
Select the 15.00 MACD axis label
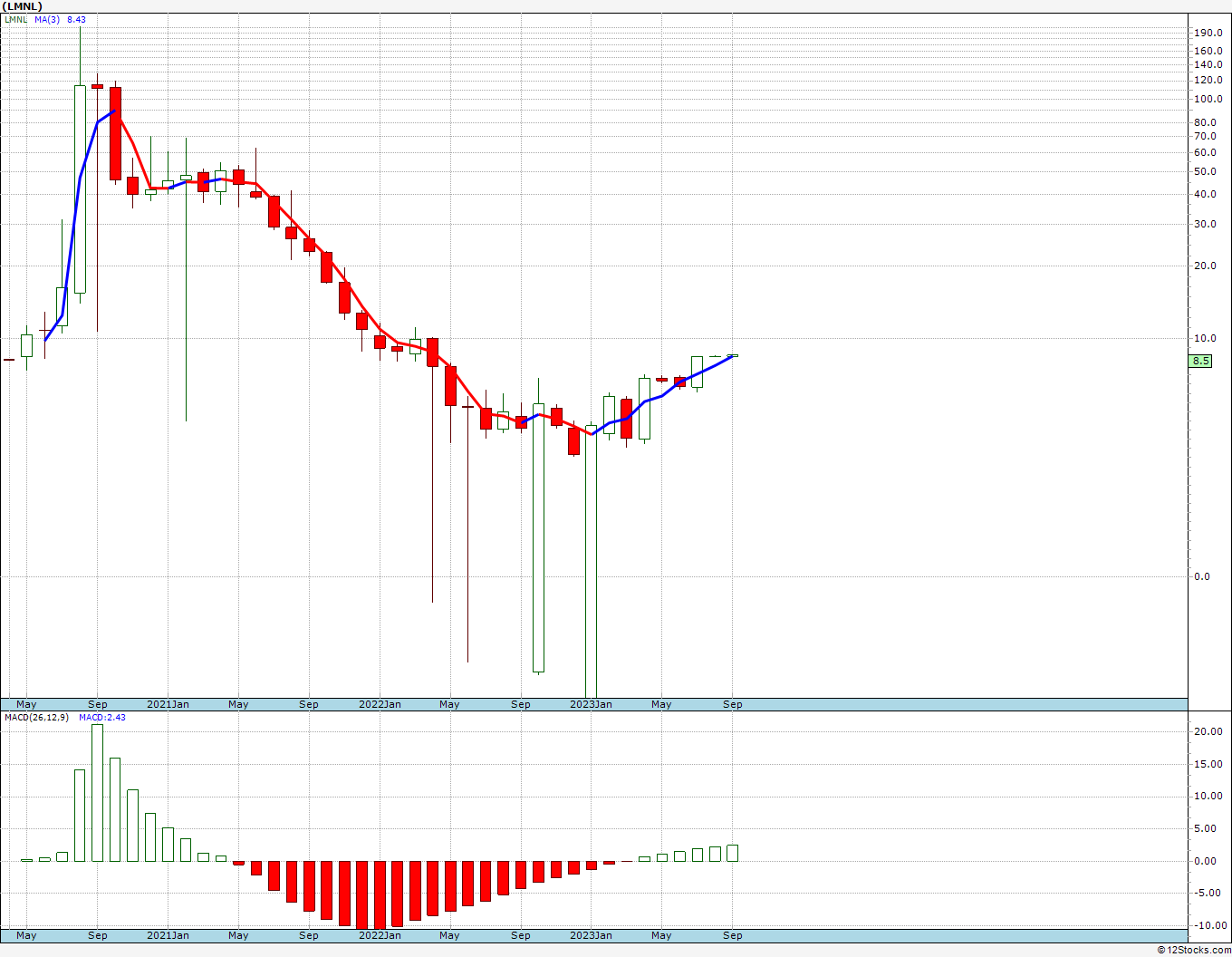point(1208,765)
